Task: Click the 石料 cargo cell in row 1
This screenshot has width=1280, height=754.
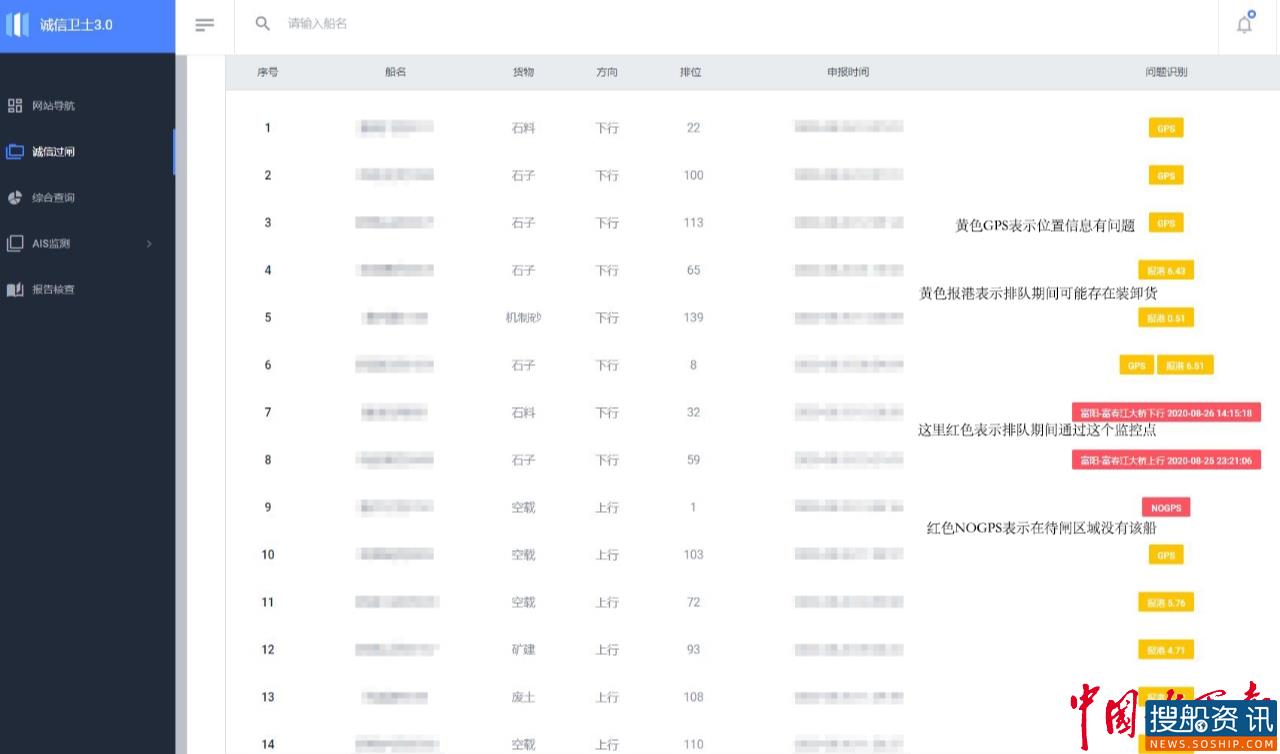Action: click(524, 128)
